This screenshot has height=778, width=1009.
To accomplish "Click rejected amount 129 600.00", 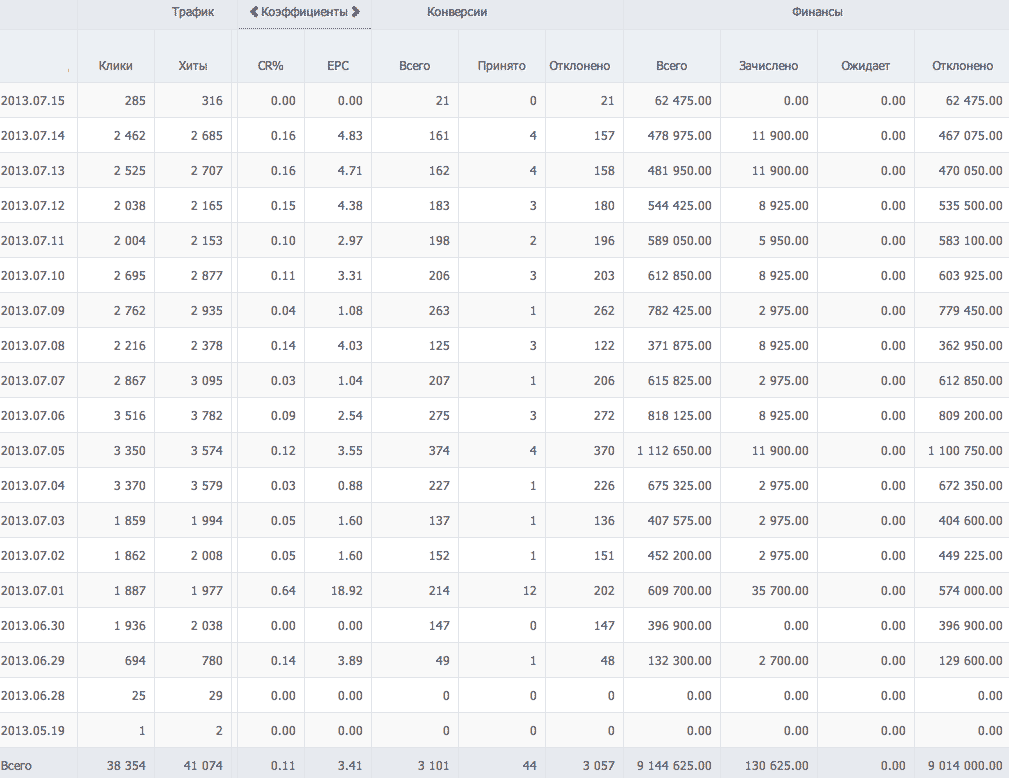I will [970, 661].
